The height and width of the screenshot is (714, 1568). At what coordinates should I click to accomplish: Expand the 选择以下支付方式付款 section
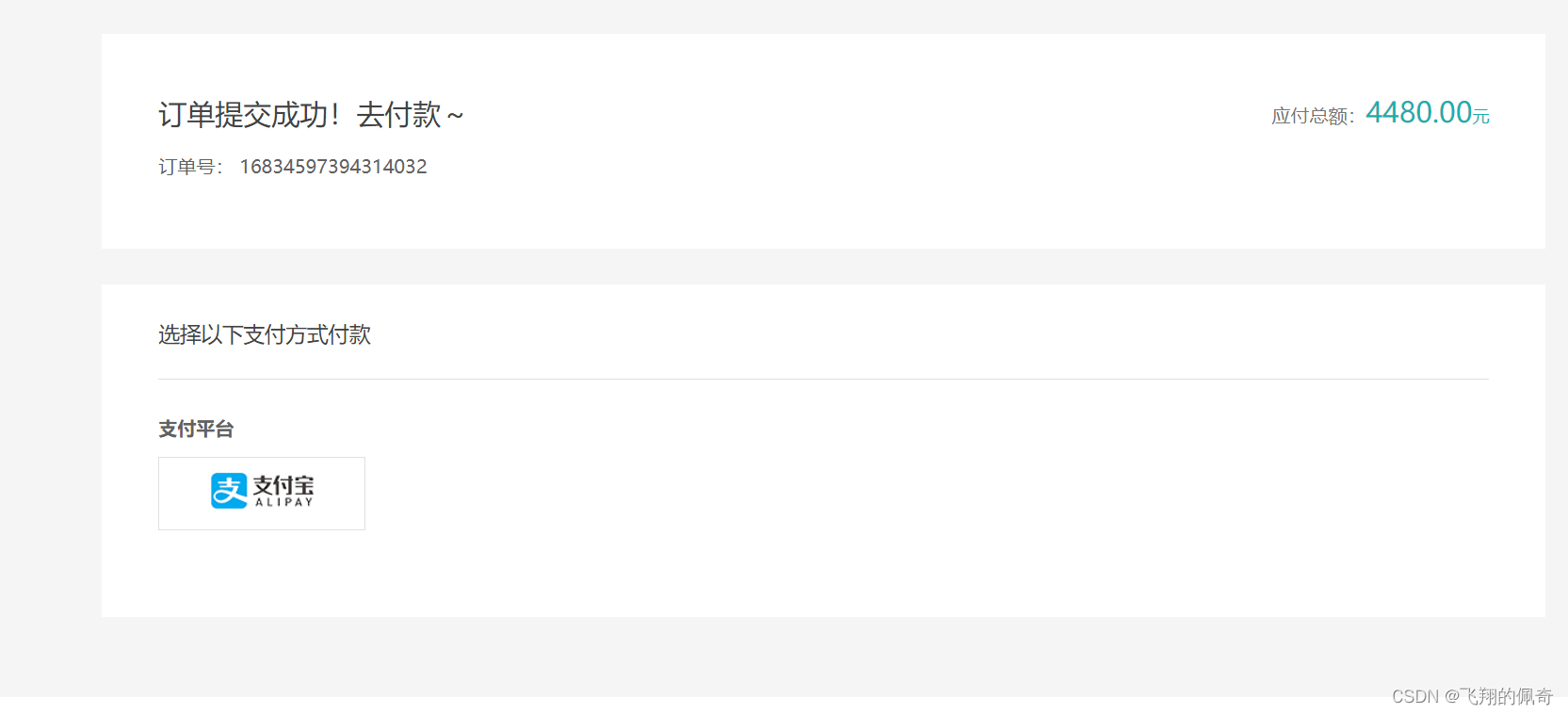(x=264, y=335)
